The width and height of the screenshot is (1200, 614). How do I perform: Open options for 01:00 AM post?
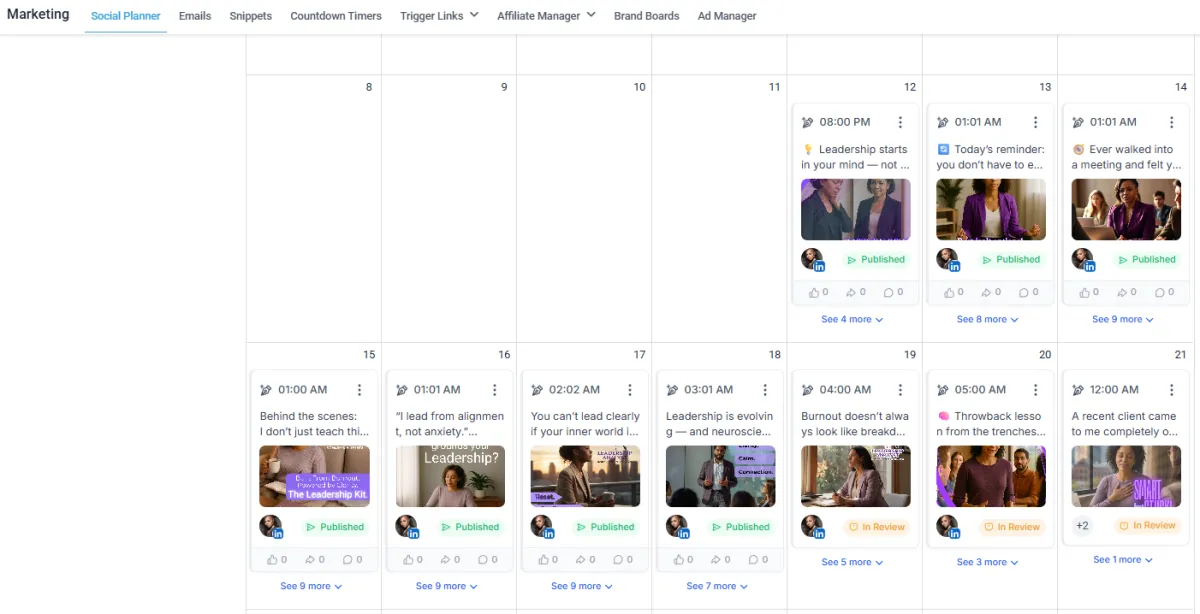[359, 390]
